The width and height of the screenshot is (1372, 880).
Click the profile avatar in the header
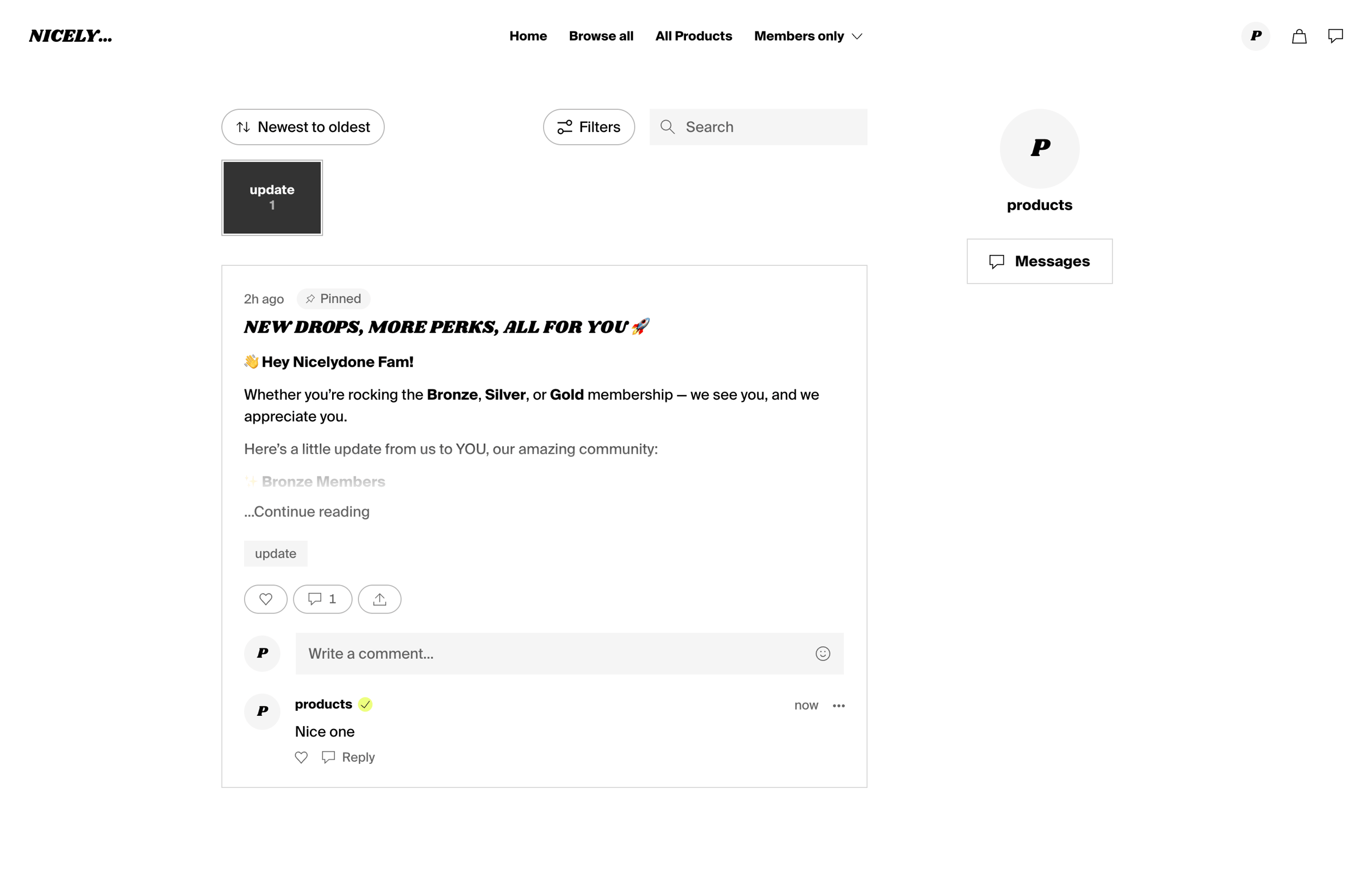[x=1255, y=36]
